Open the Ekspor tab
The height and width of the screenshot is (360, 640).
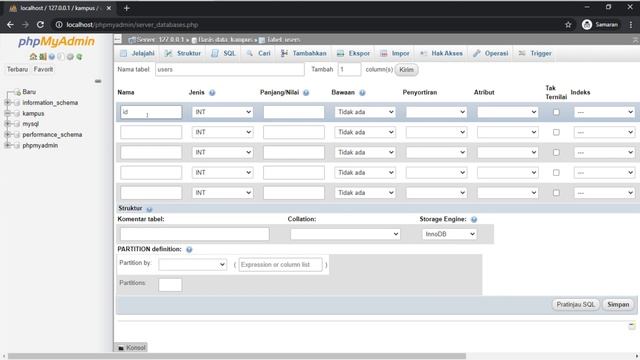tap(353, 53)
